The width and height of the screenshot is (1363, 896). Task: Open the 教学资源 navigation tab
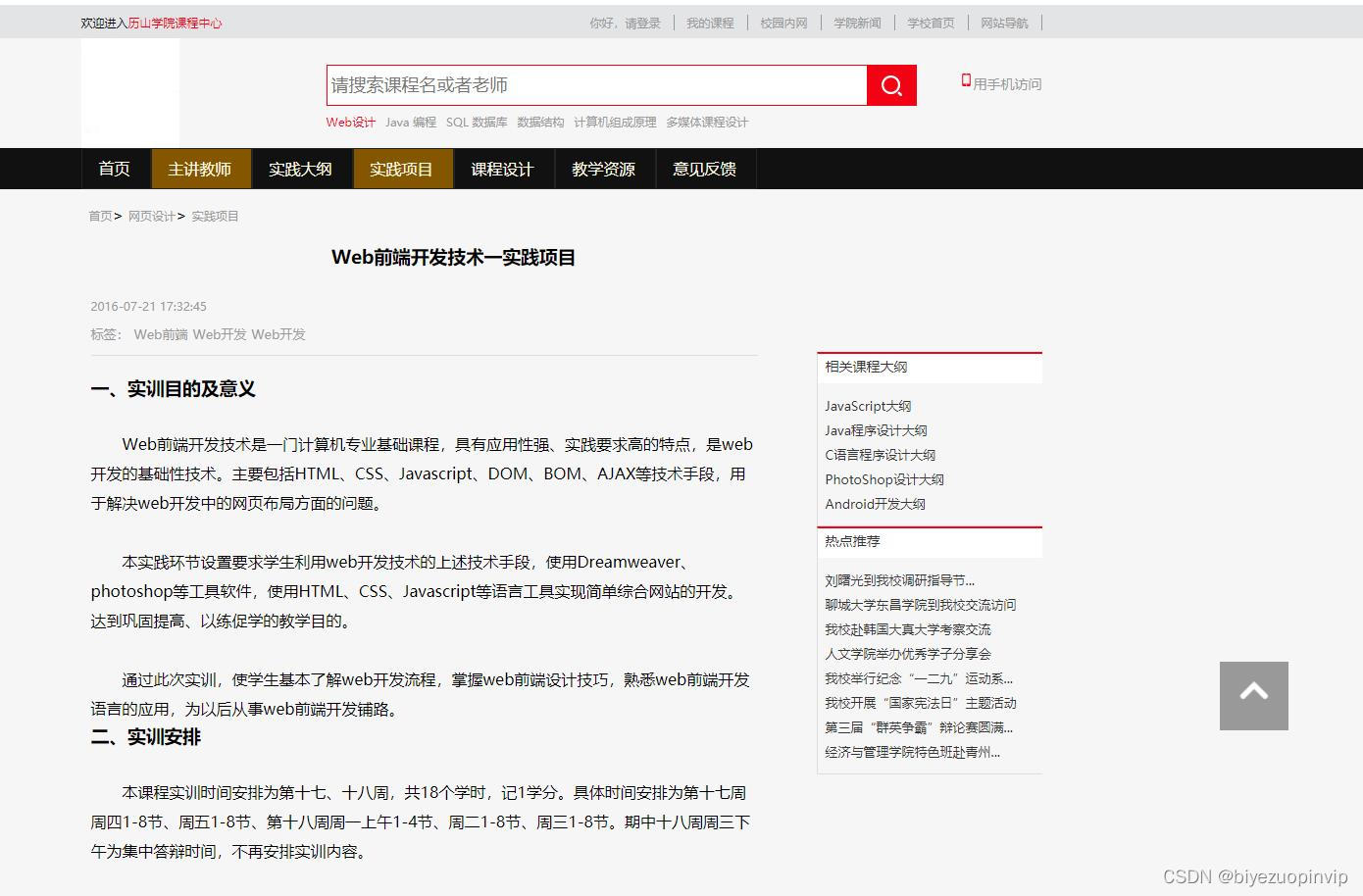coord(603,169)
